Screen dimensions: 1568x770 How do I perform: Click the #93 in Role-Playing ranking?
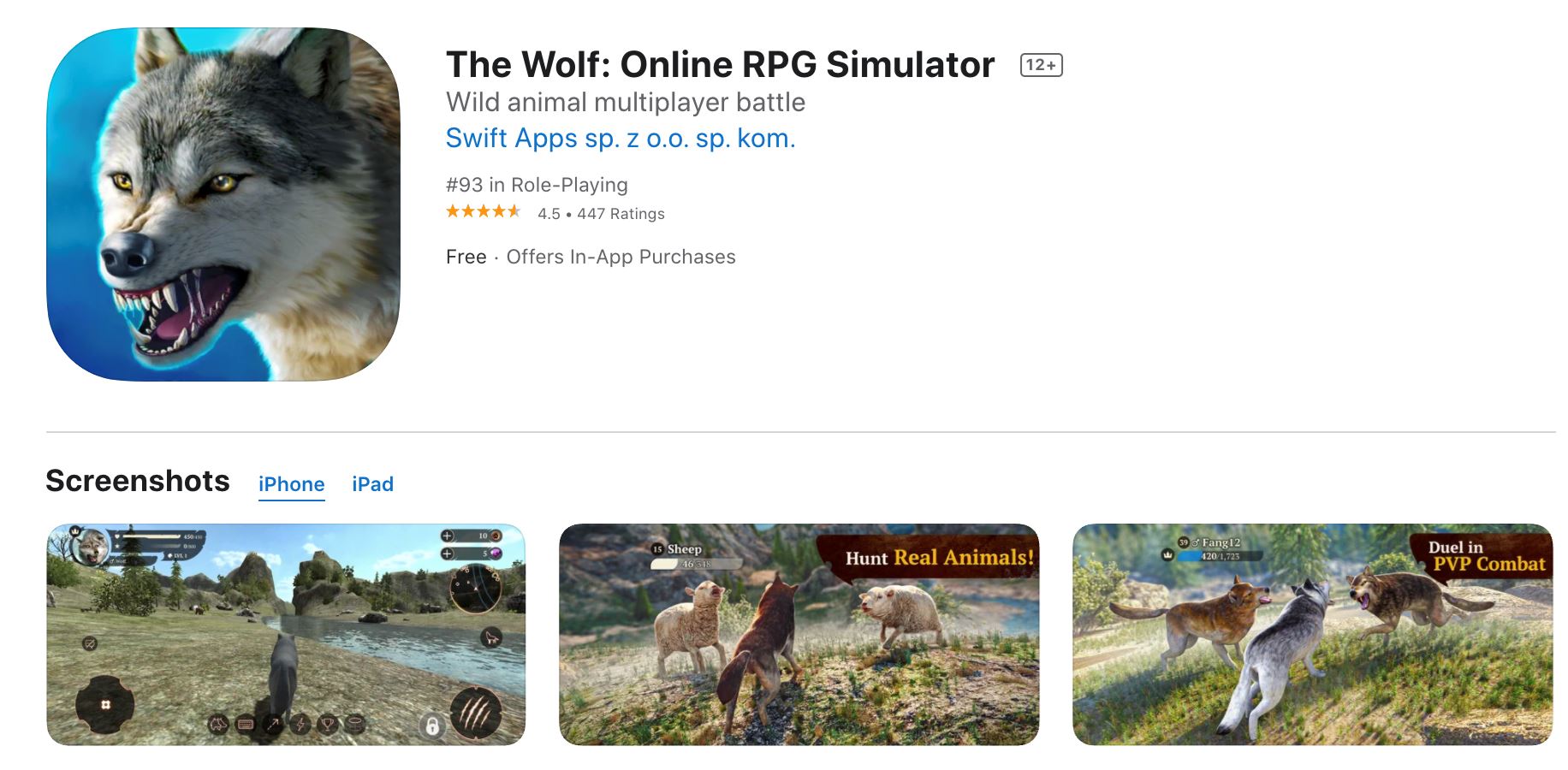coord(537,185)
